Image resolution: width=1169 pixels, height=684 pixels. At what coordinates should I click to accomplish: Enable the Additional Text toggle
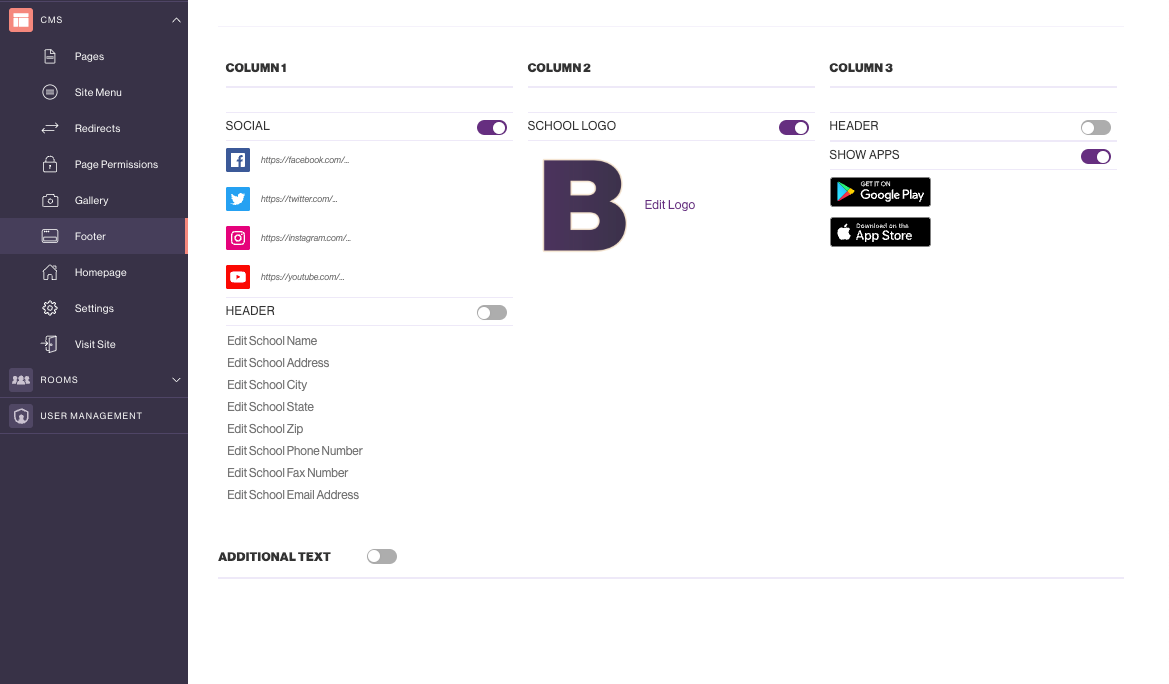tap(382, 557)
